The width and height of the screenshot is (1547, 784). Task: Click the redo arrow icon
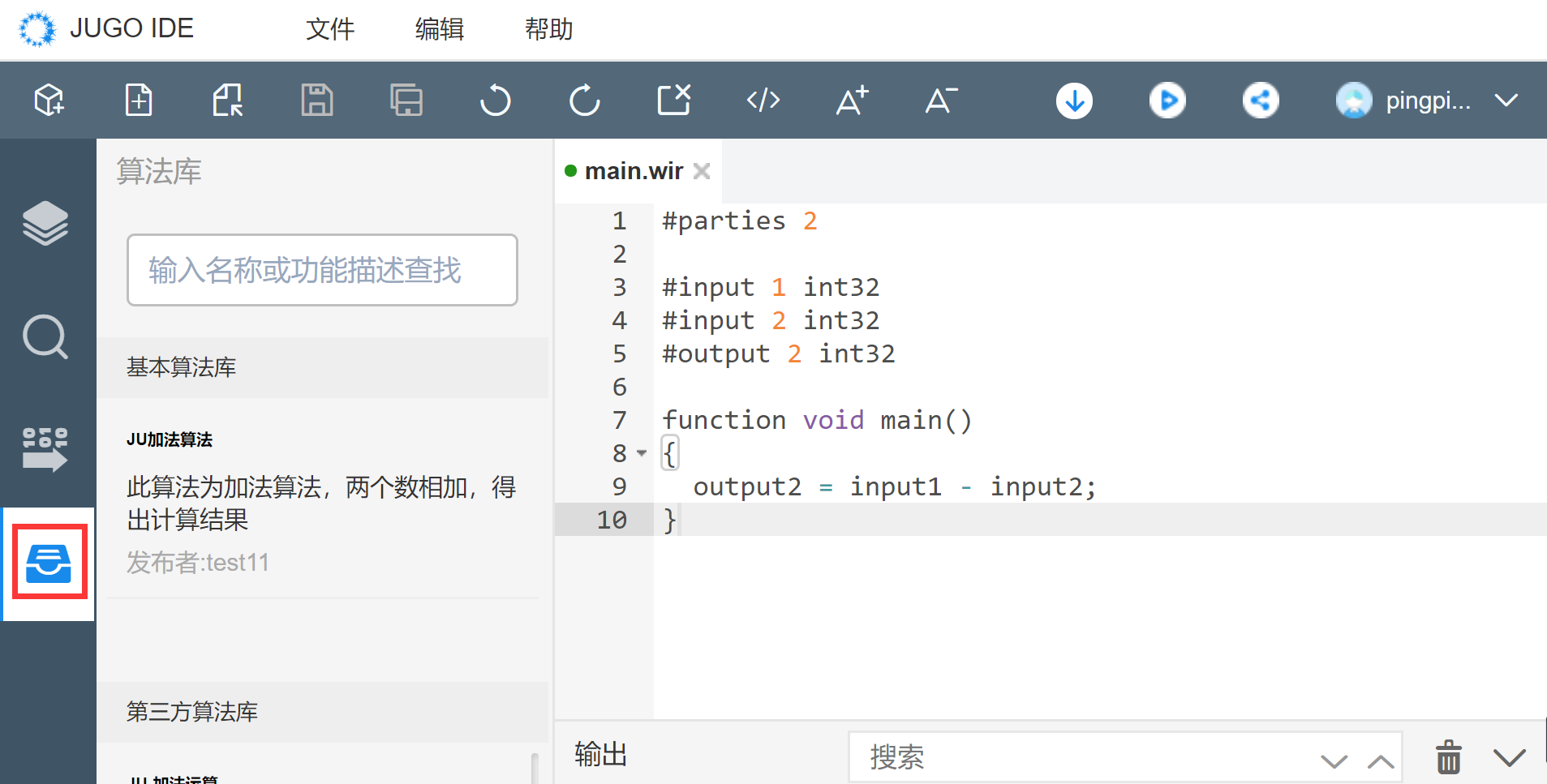(584, 101)
